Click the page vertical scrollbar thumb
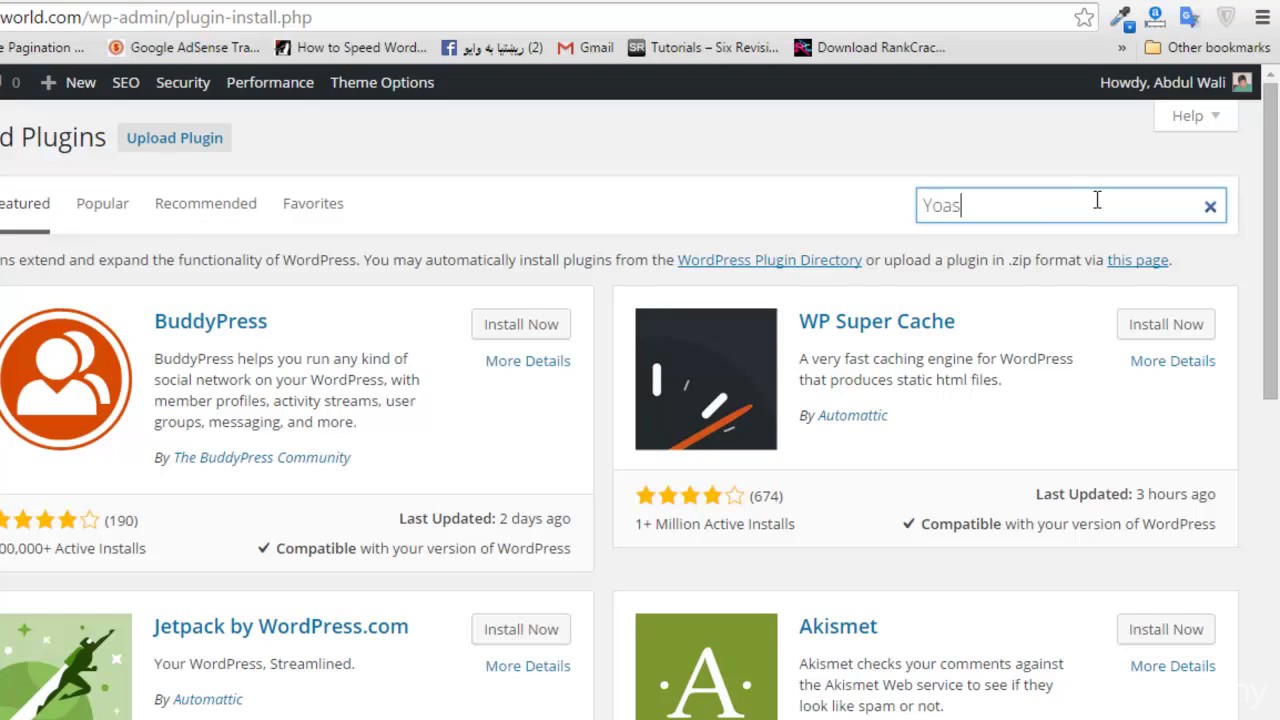The height and width of the screenshot is (720, 1280). coord(1270,240)
